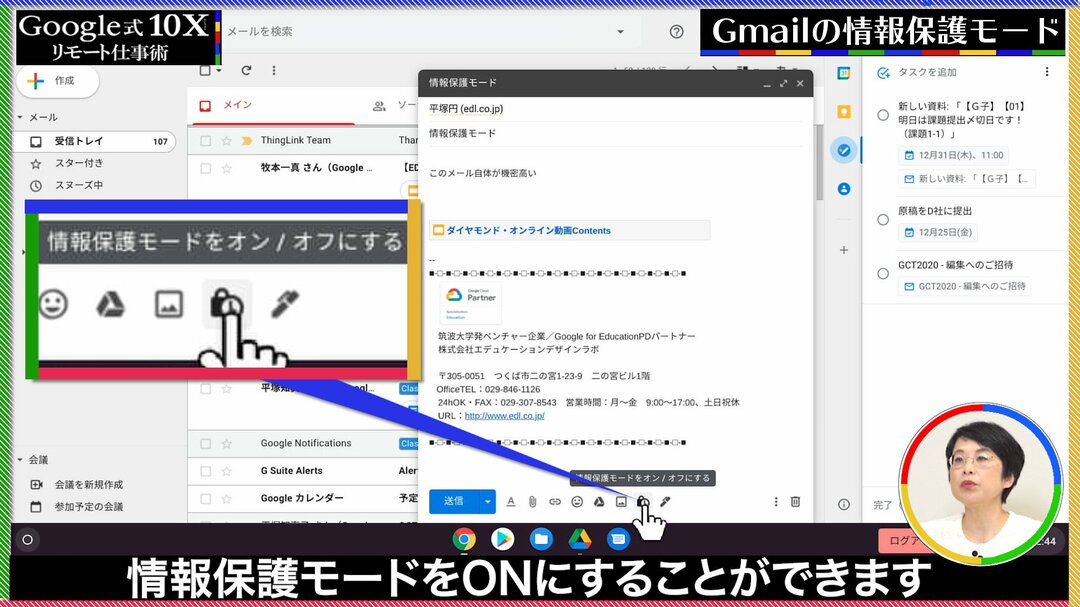The image size is (1080, 607).
Task: Click 会議を新規作成 in the sidebar
Action: click(x=89, y=484)
